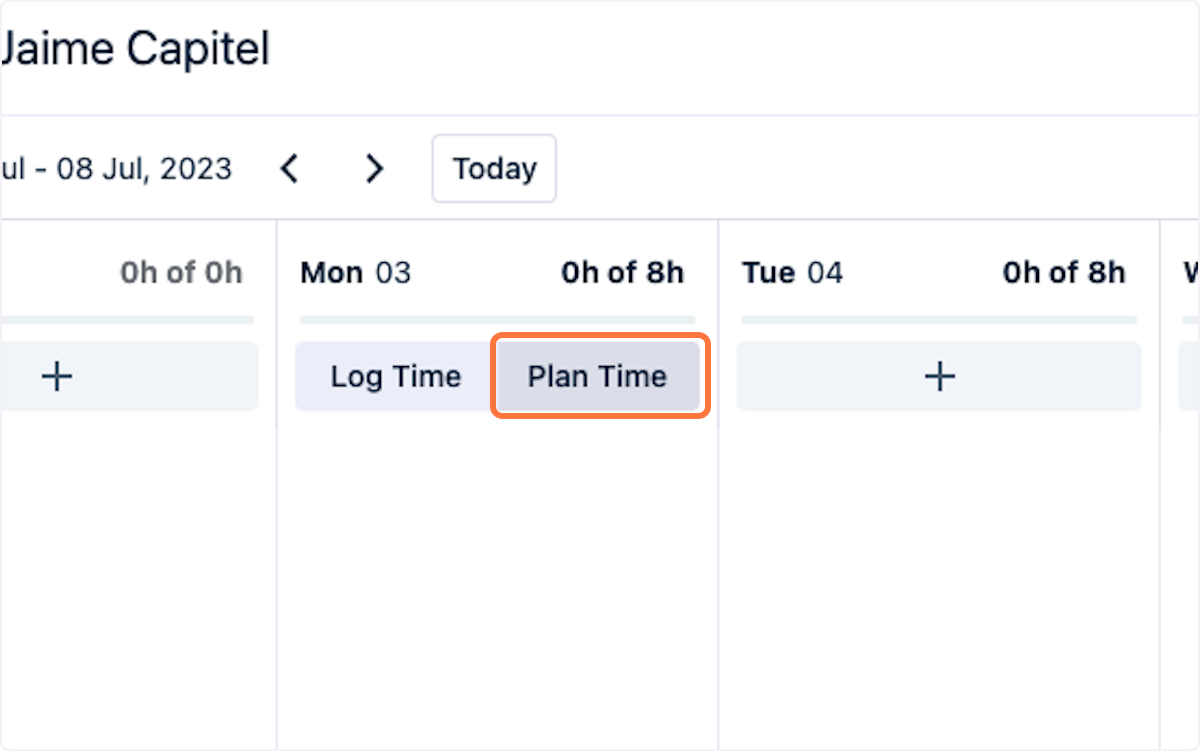Click the Jaime Capitel page title
This screenshot has width=1200, height=751.
tap(135, 49)
